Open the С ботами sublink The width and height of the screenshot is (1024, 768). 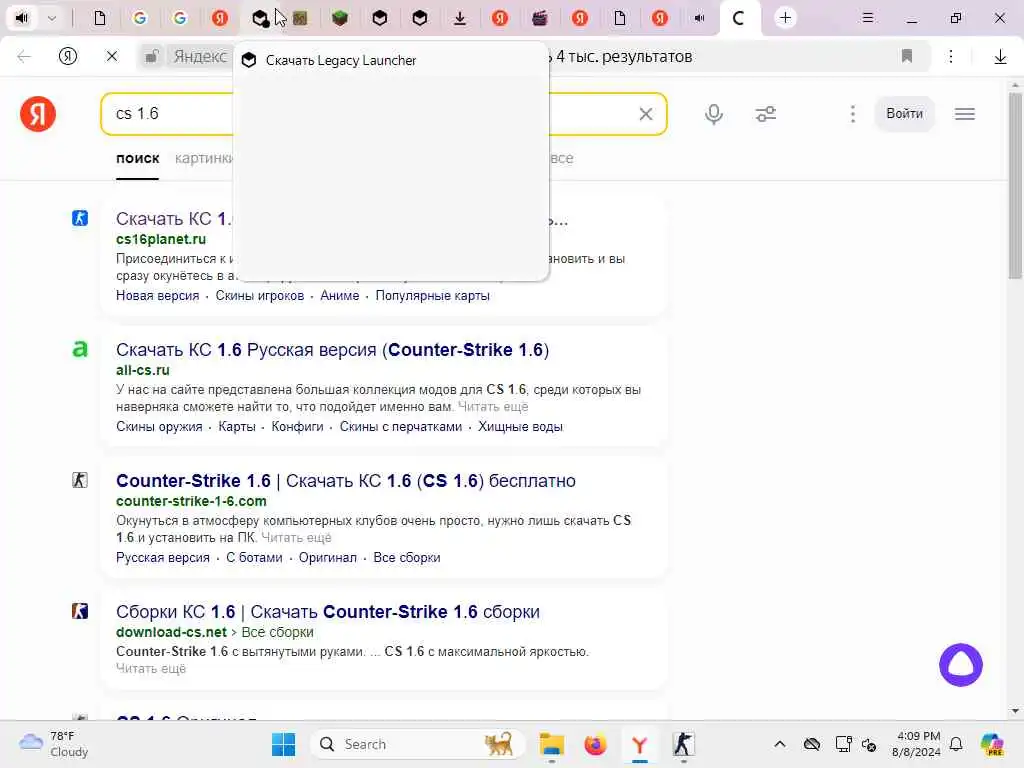254,558
